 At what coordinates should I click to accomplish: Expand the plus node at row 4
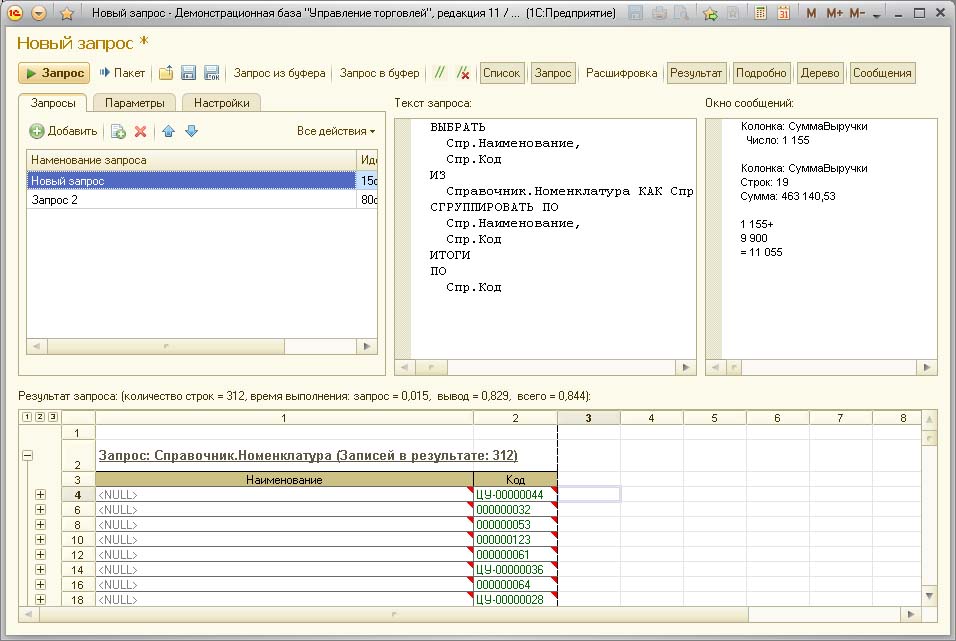coord(40,494)
